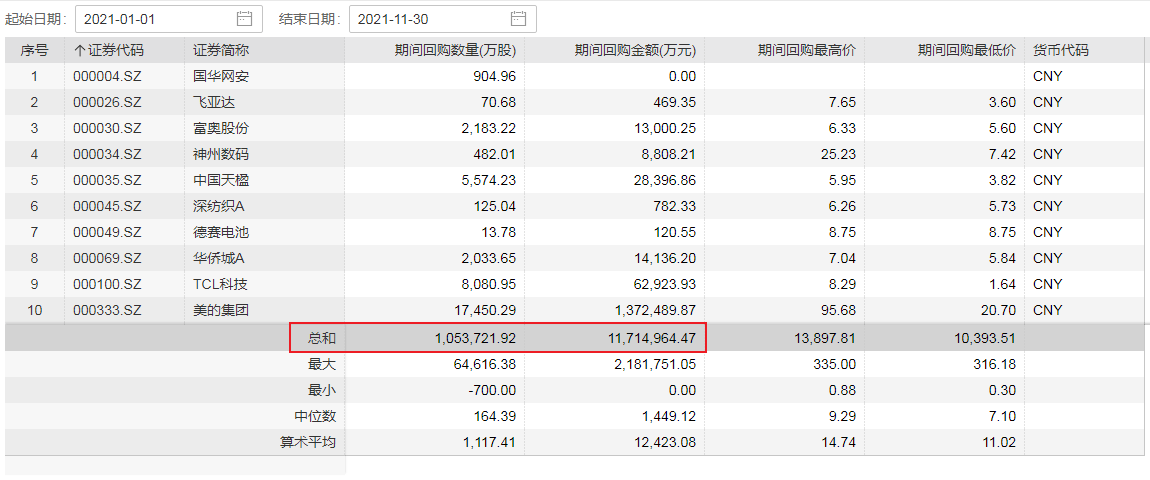This screenshot has width=1150, height=480.
Task: Click the stock name 深纺织A
Action: tap(219, 206)
